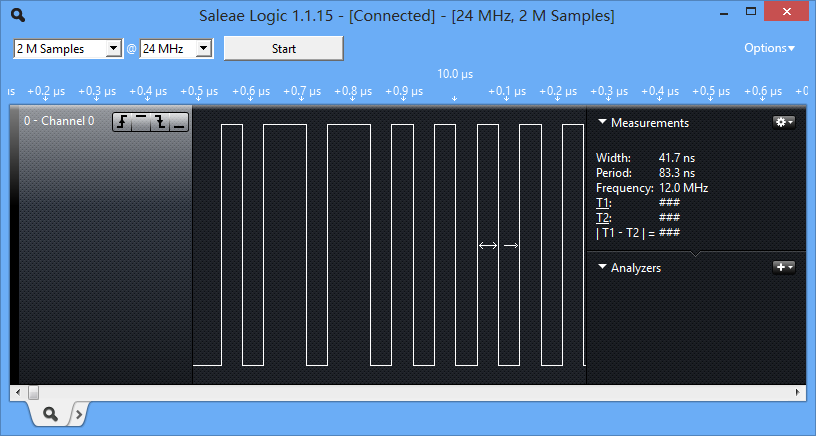This screenshot has width=816, height=436.
Task: Click the | T1 - T2 | measurement row
Action: coord(638,233)
